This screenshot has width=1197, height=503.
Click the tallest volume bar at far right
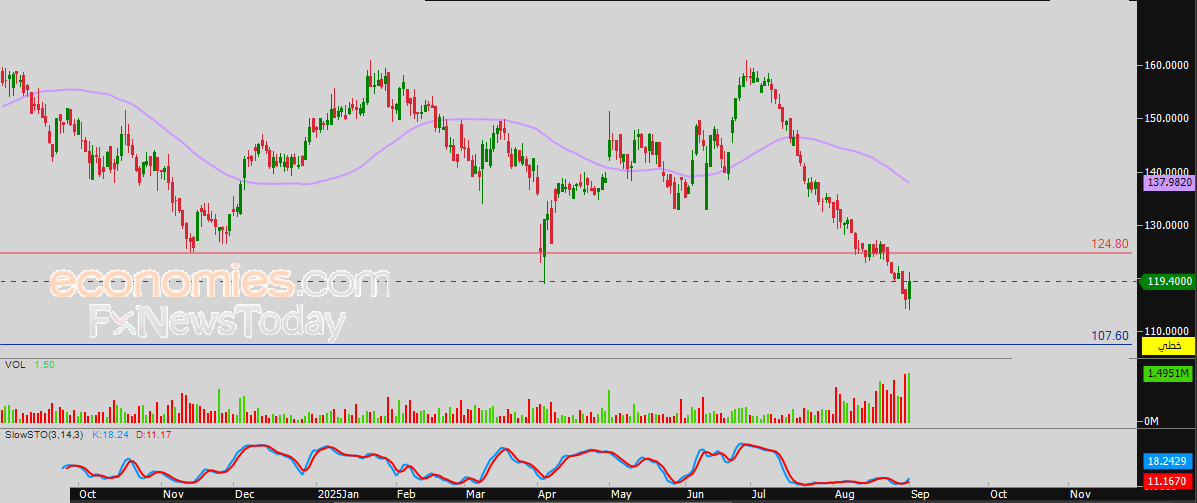tap(909, 398)
